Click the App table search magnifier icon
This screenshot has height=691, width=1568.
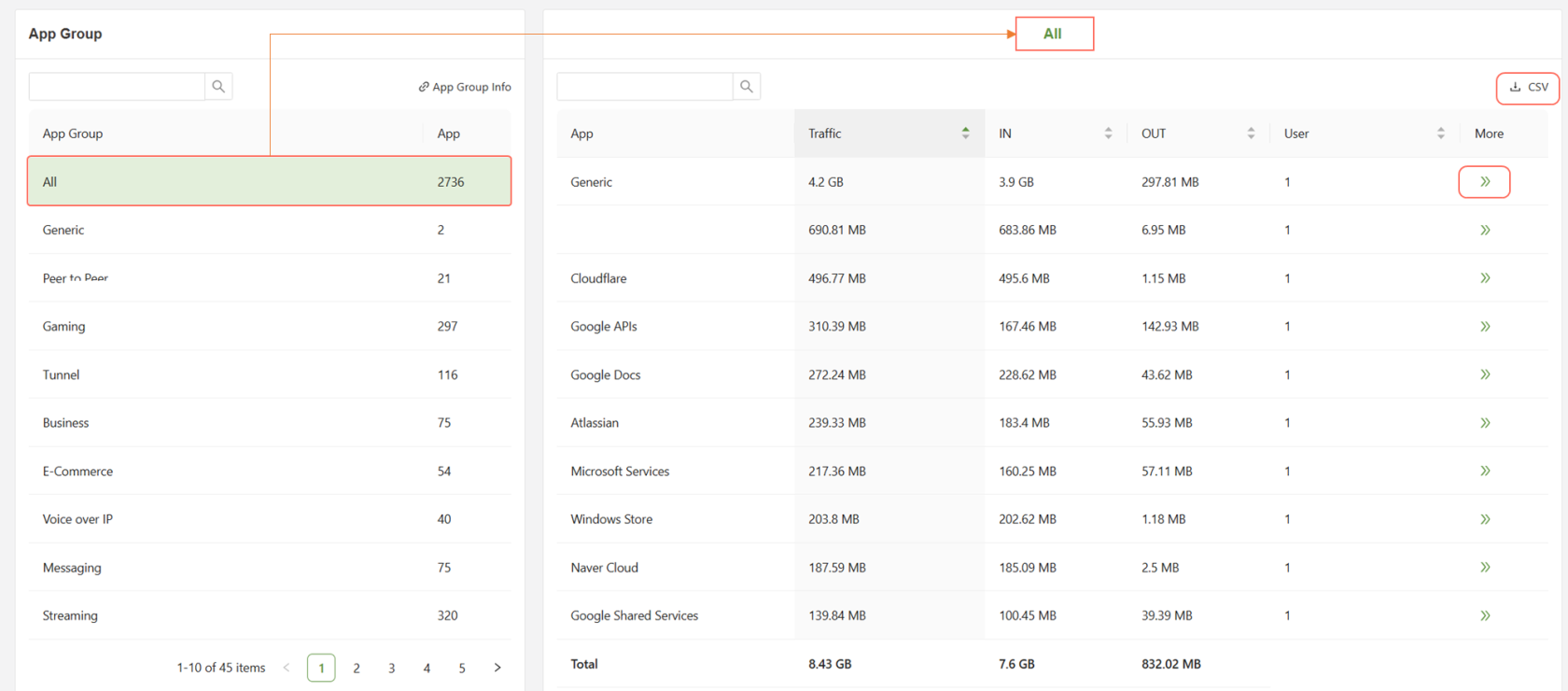[747, 87]
